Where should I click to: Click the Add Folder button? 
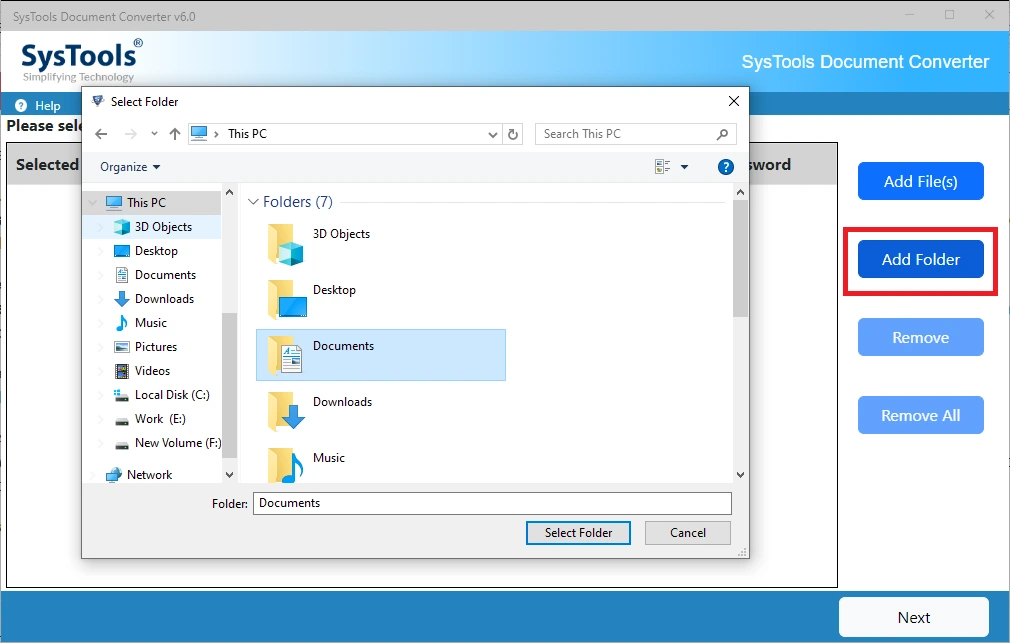coord(920,259)
